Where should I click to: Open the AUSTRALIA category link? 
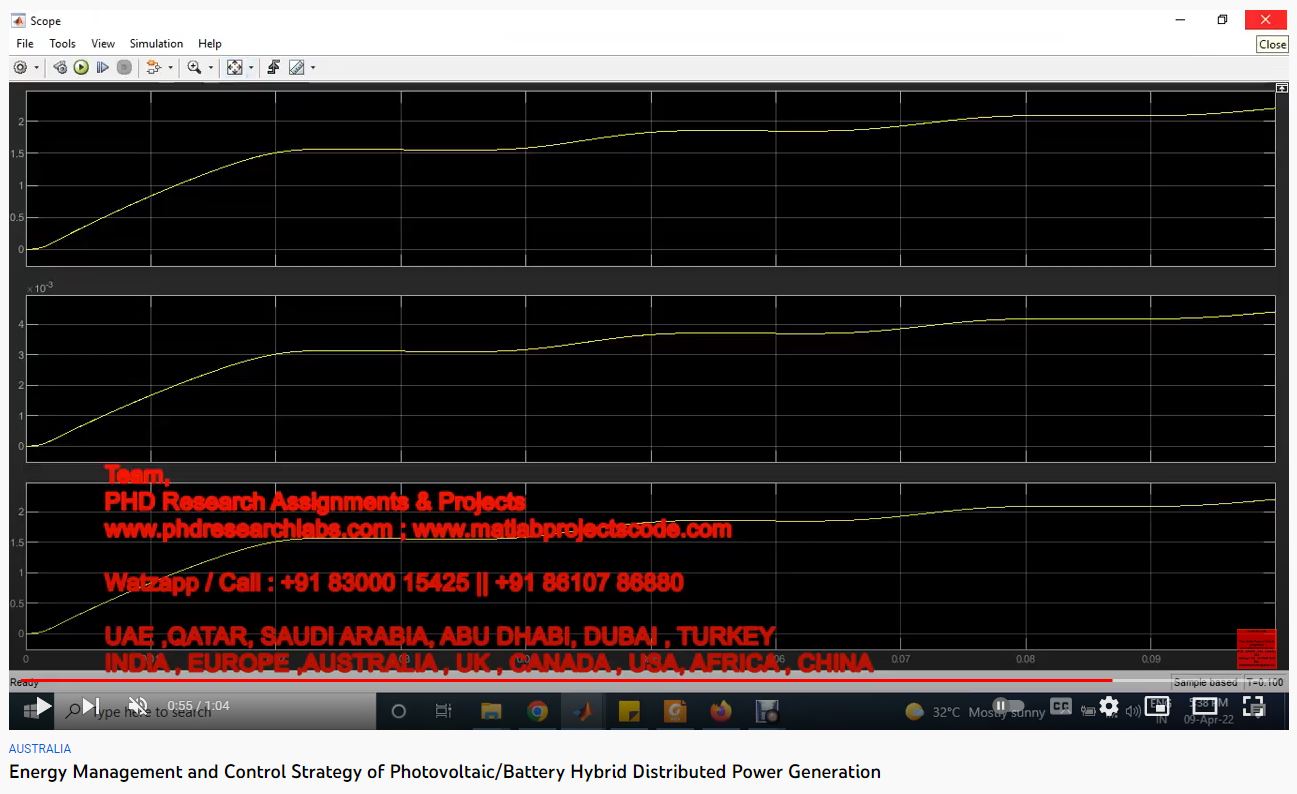(x=40, y=748)
